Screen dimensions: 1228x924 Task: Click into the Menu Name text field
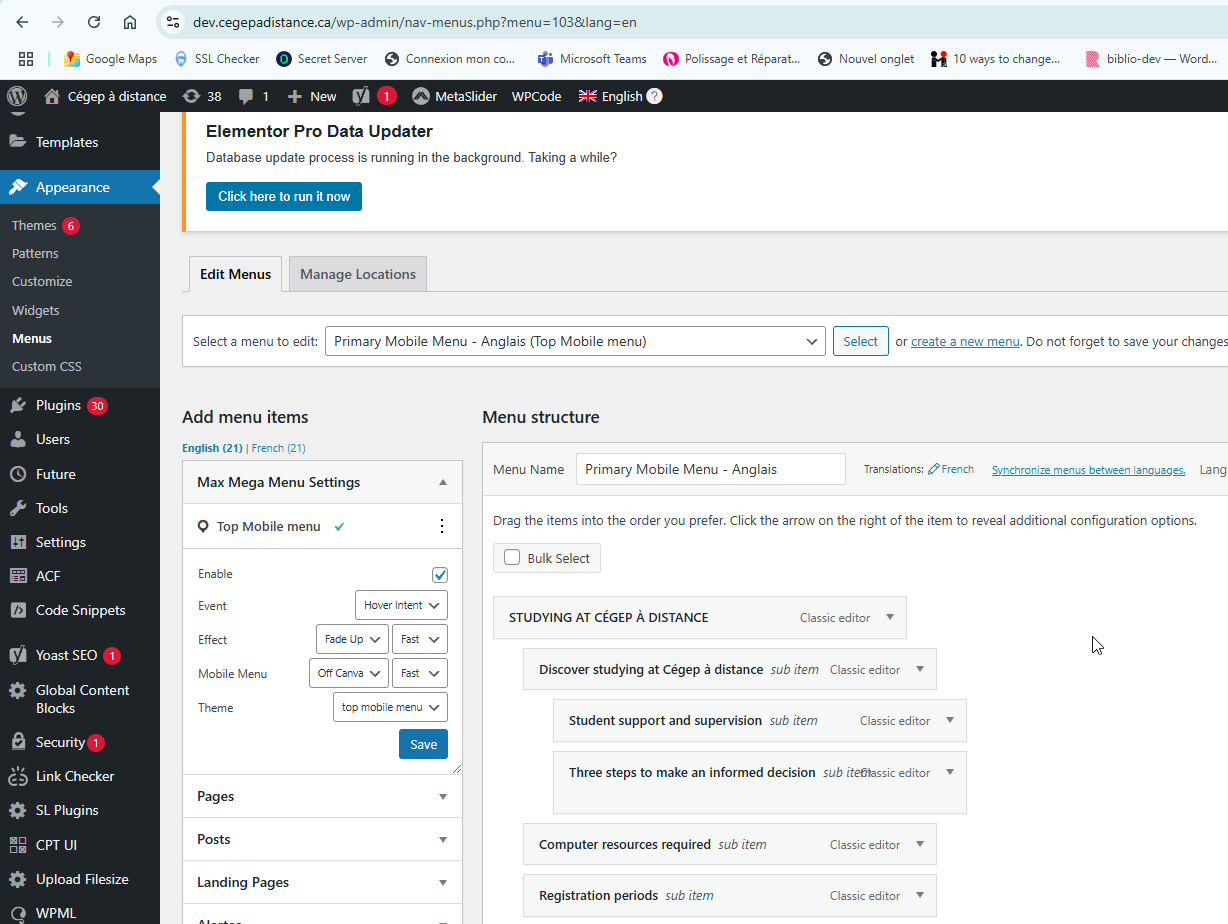pos(710,469)
